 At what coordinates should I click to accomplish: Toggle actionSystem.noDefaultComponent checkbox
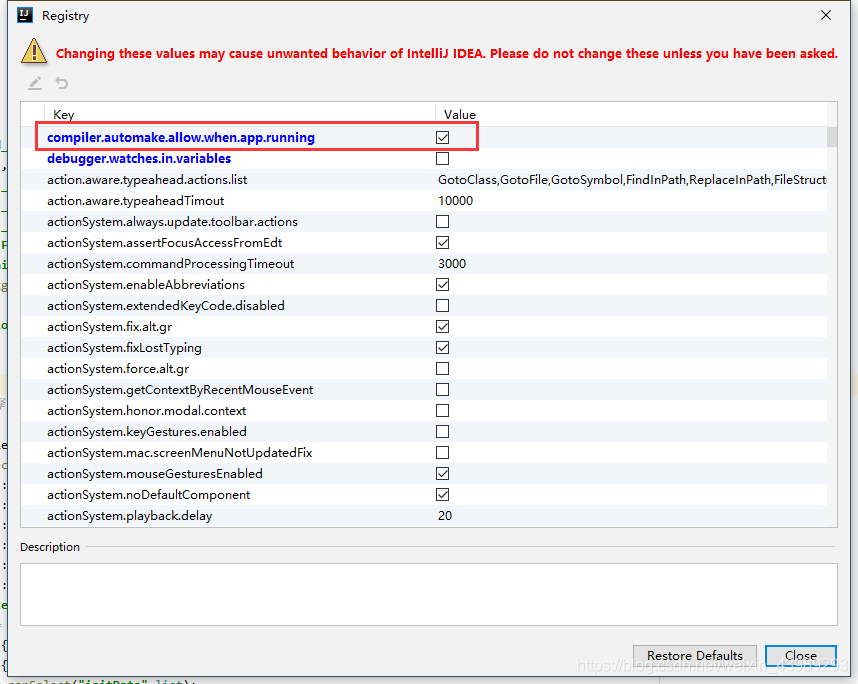click(x=443, y=495)
